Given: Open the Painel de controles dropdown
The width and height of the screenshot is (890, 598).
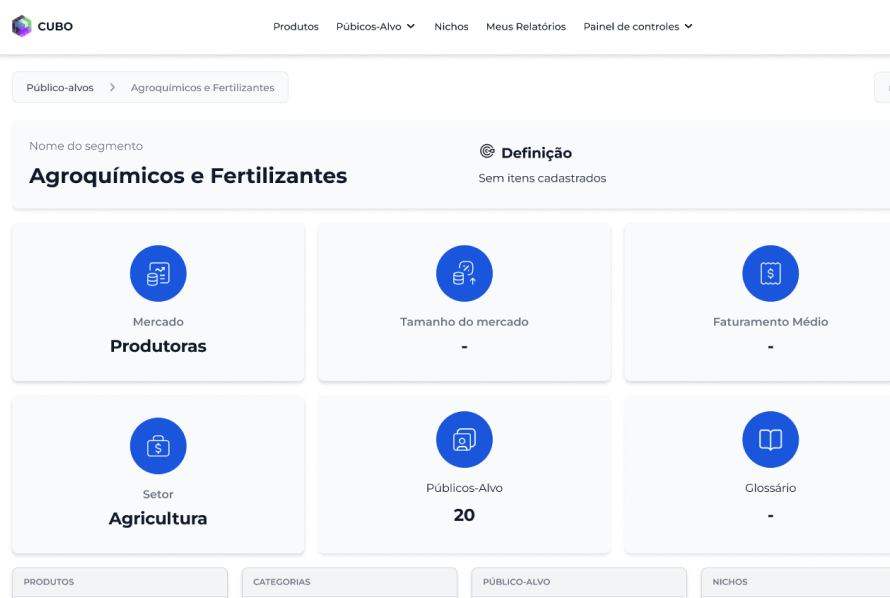Looking at the screenshot, I should tap(638, 27).
